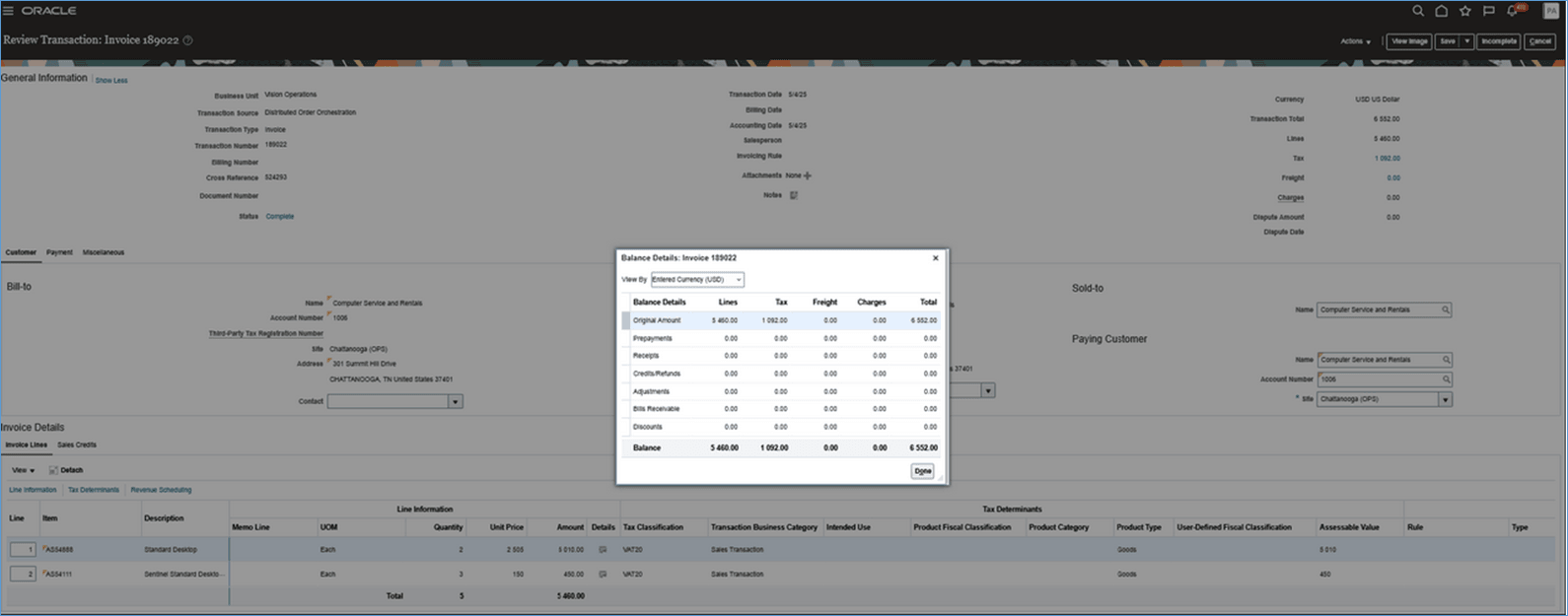Switch to the Miscellaneous tab
1568x616 pixels.
click(104, 252)
